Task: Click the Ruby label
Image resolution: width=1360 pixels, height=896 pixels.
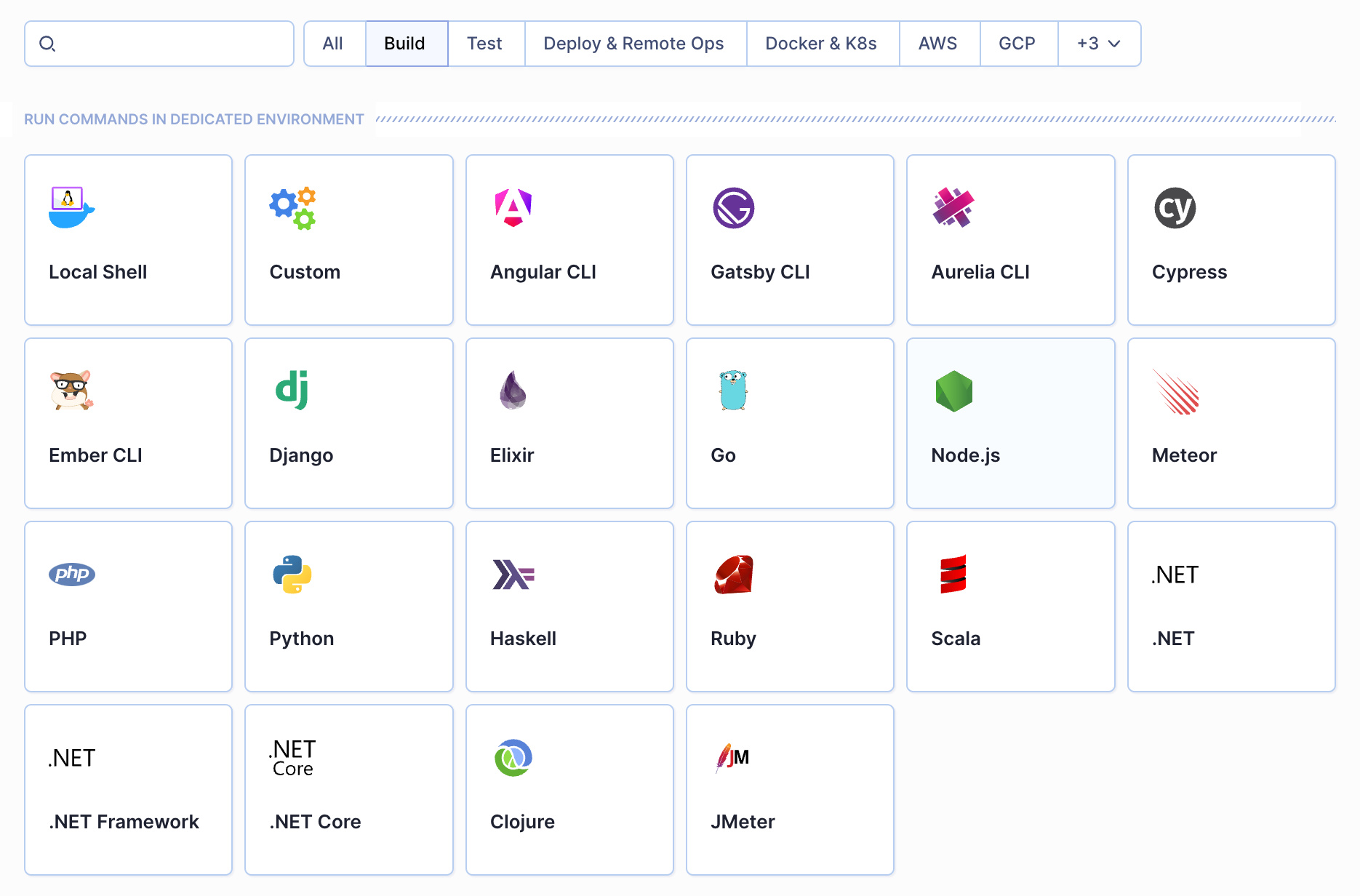Action: 733,639
